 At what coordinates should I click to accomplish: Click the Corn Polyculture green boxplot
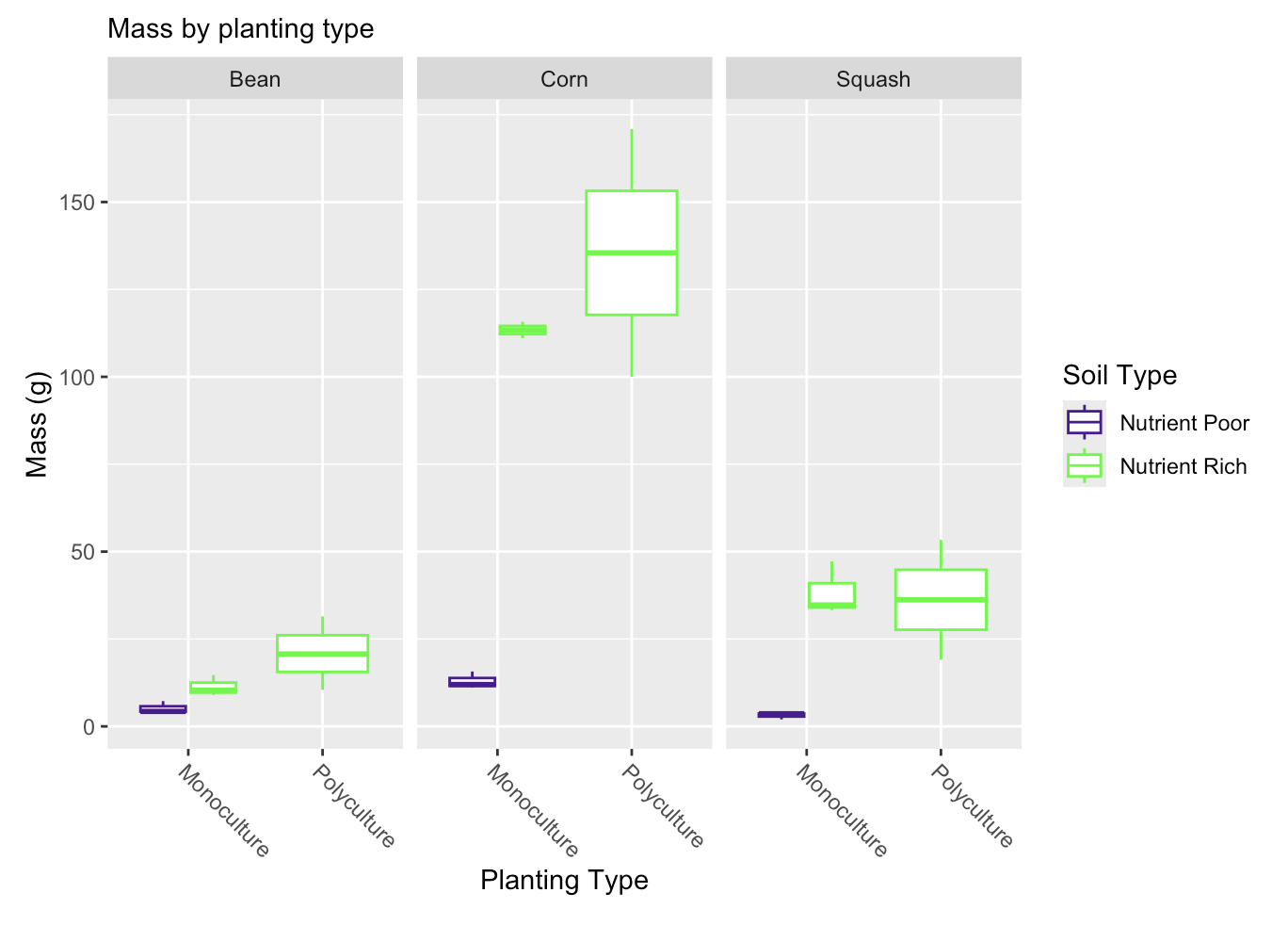click(x=632, y=252)
